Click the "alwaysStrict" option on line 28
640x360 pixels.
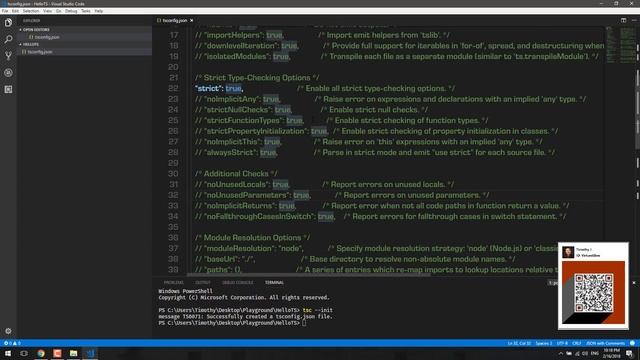pyautogui.click(x=230, y=152)
